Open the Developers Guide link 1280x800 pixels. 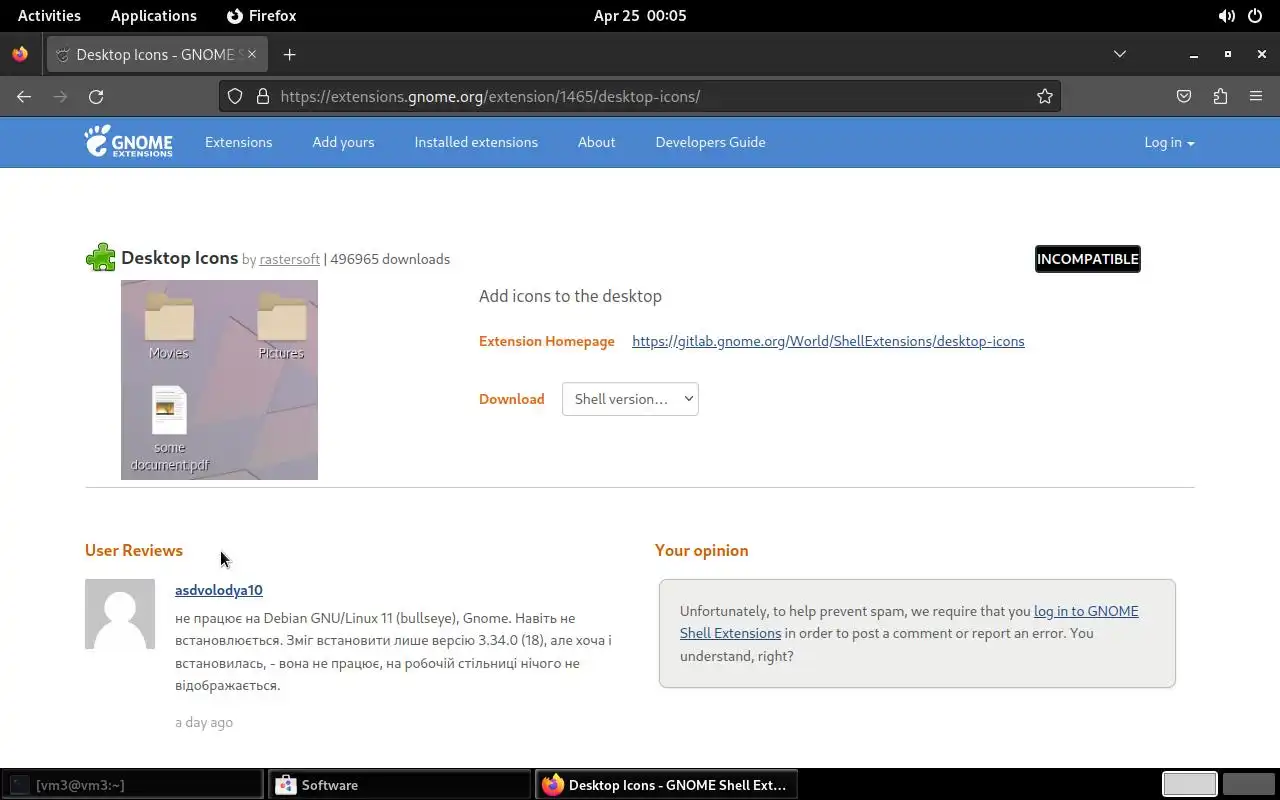point(710,142)
